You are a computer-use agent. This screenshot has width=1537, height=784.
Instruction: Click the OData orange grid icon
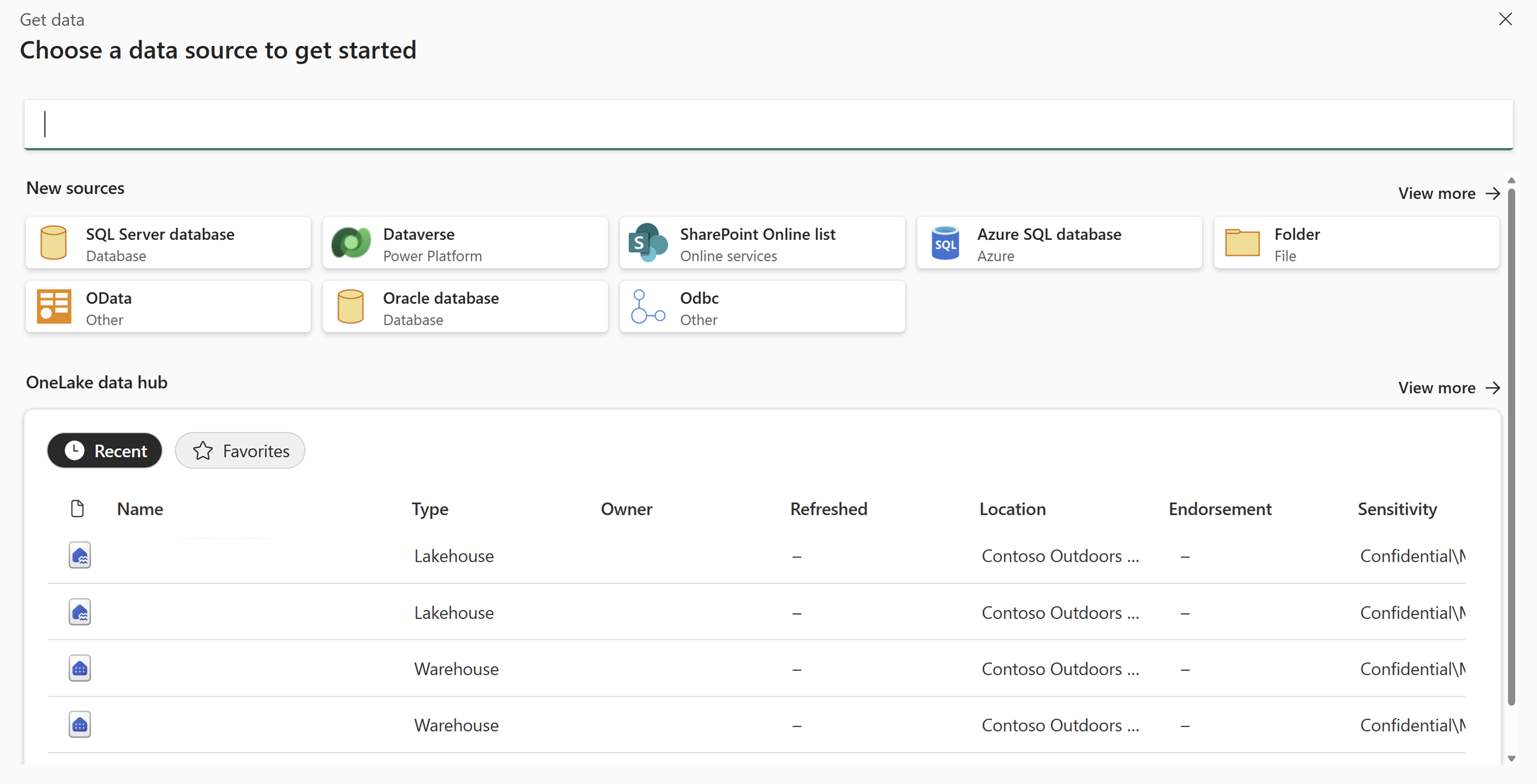[54, 307]
